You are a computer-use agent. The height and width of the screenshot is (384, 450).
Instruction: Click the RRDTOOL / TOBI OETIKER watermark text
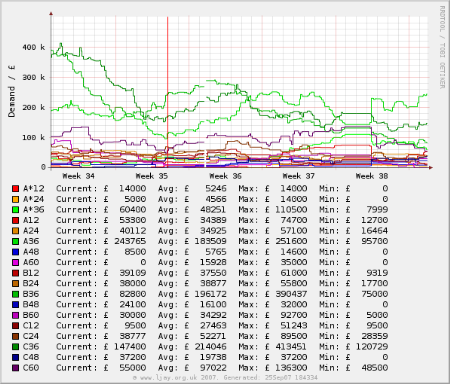(x=442, y=47)
